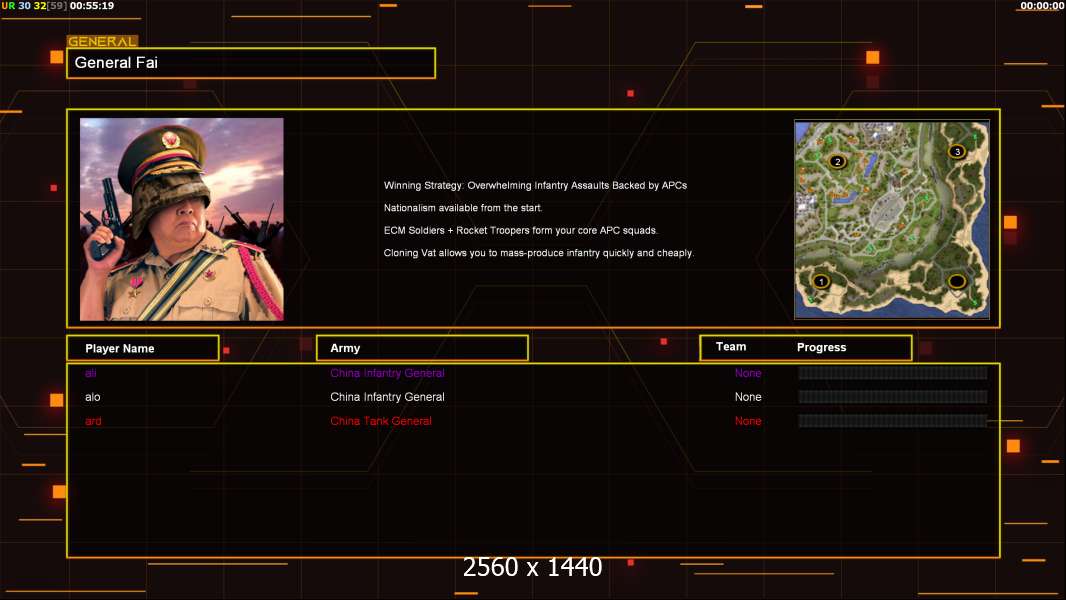Viewport: 1066px width, 600px height.
Task: Click the loading progress bar for ali
Action: pyautogui.click(x=893, y=372)
